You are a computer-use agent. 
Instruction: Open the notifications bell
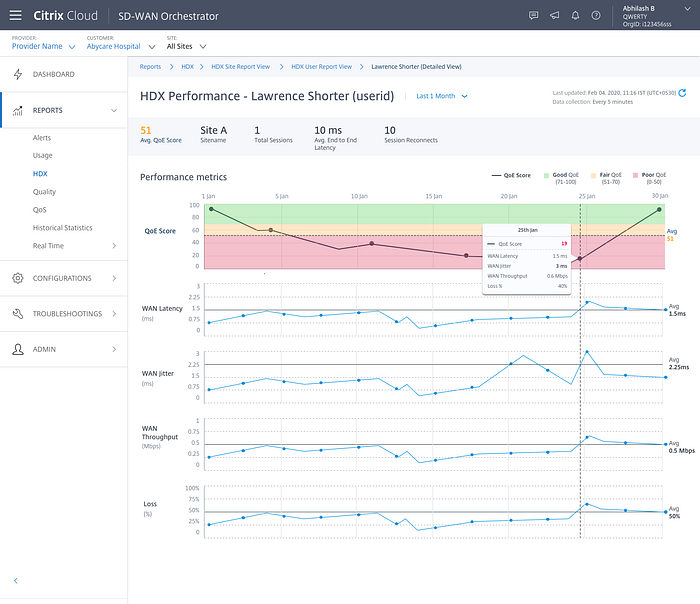tap(575, 16)
